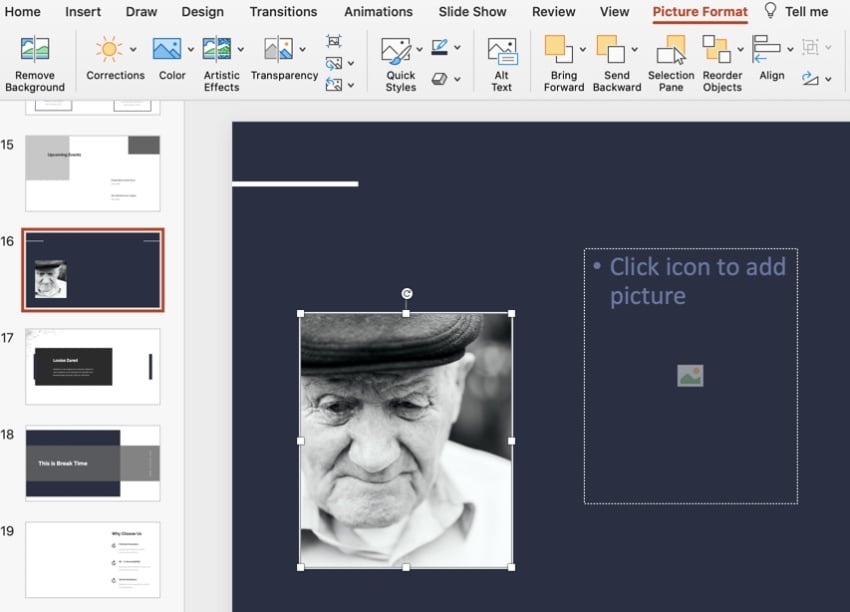The height and width of the screenshot is (612, 850).
Task: Open the Reorder Objects dropdown arrow
Action: click(x=740, y=49)
